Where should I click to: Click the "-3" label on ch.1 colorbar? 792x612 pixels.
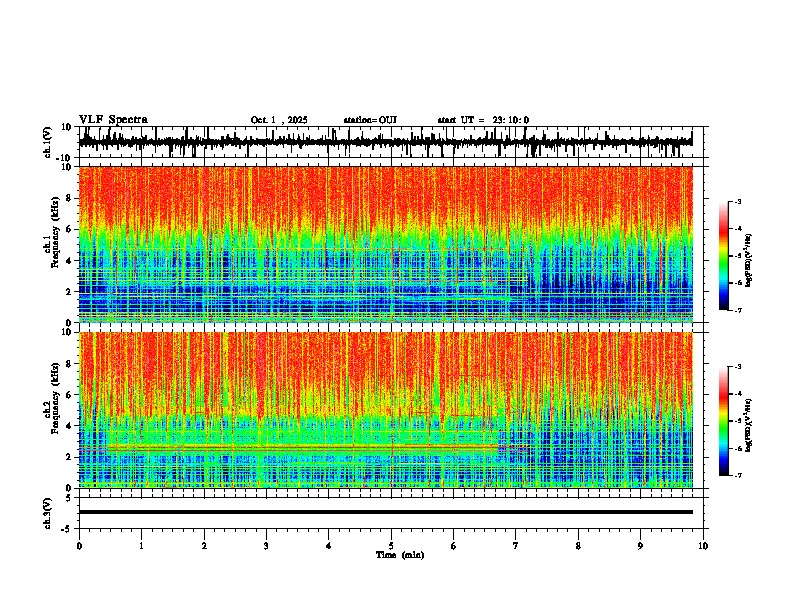pyautogui.click(x=737, y=202)
